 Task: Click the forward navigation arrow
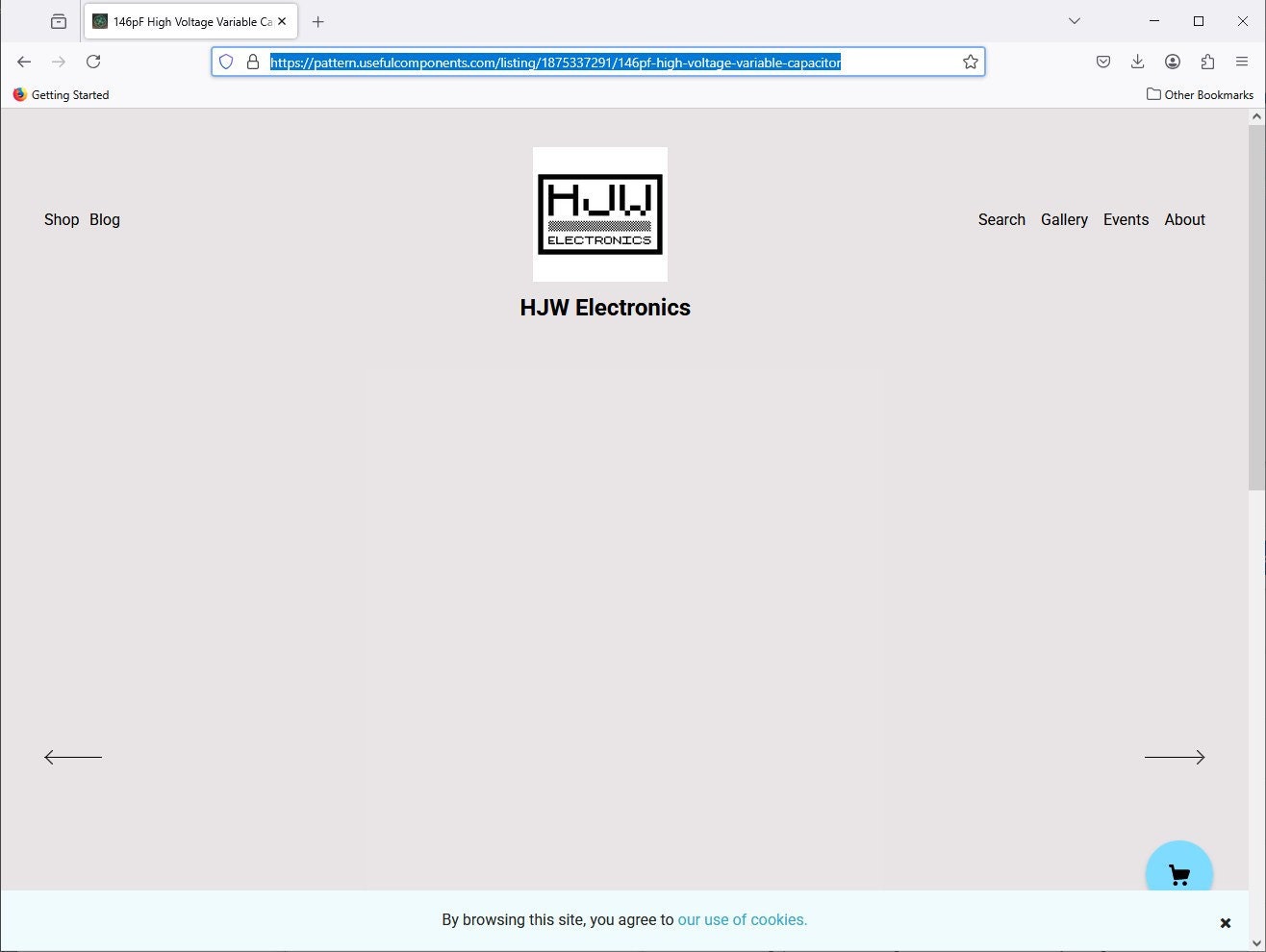click(x=59, y=62)
